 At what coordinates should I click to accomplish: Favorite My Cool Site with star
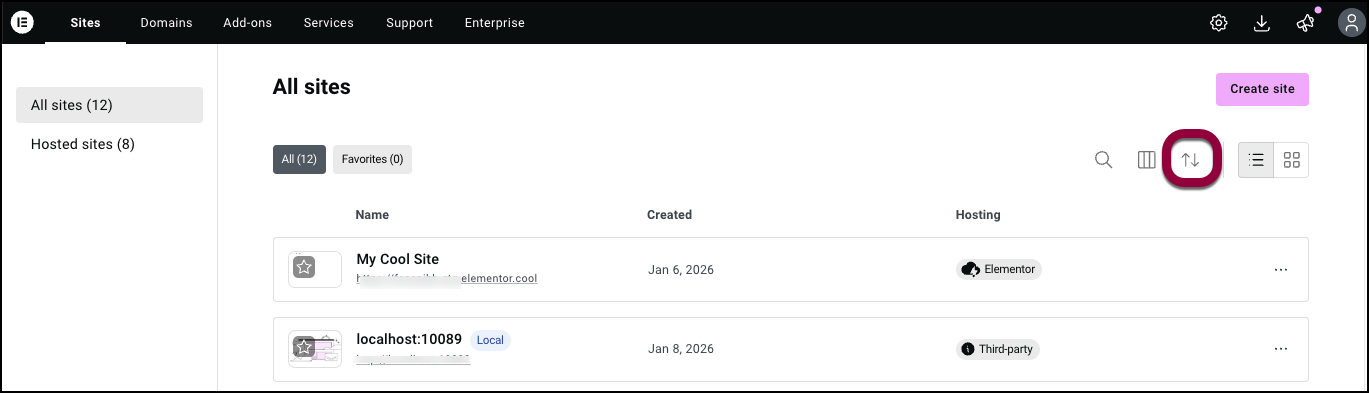pyautogui.click(x=304, y=267)
